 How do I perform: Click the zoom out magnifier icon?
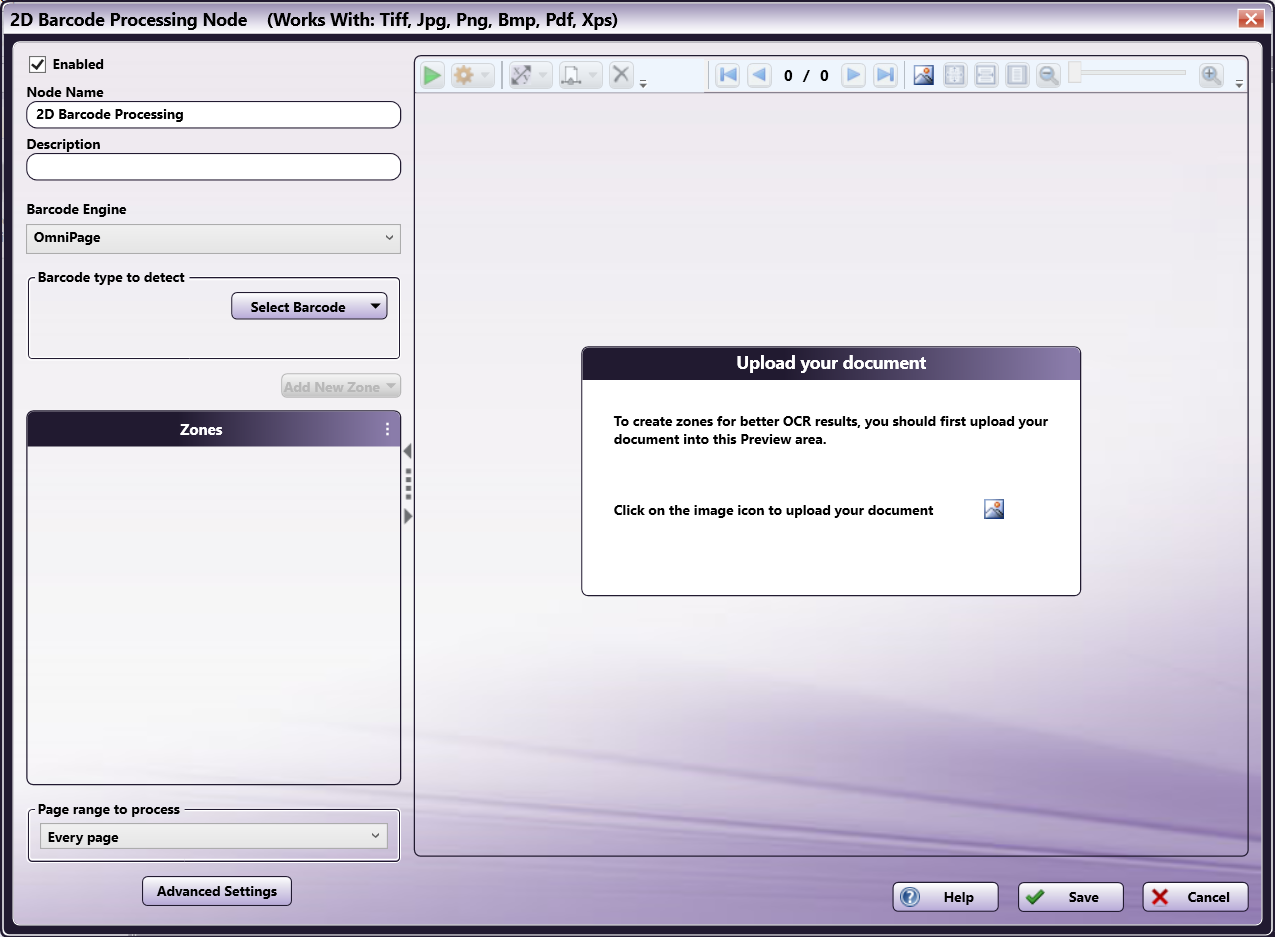(1048, 75)
